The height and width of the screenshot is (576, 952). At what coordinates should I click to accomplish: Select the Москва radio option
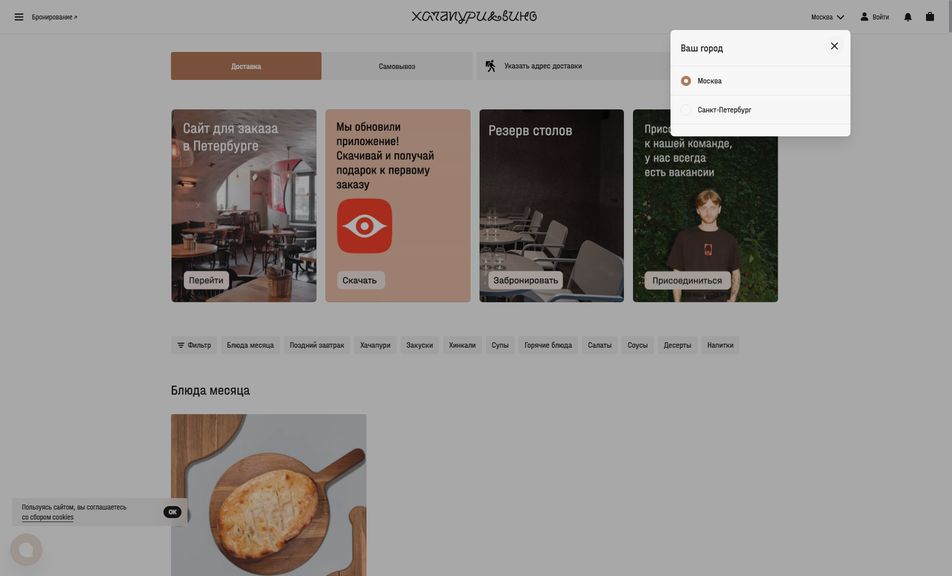[685, 81]
